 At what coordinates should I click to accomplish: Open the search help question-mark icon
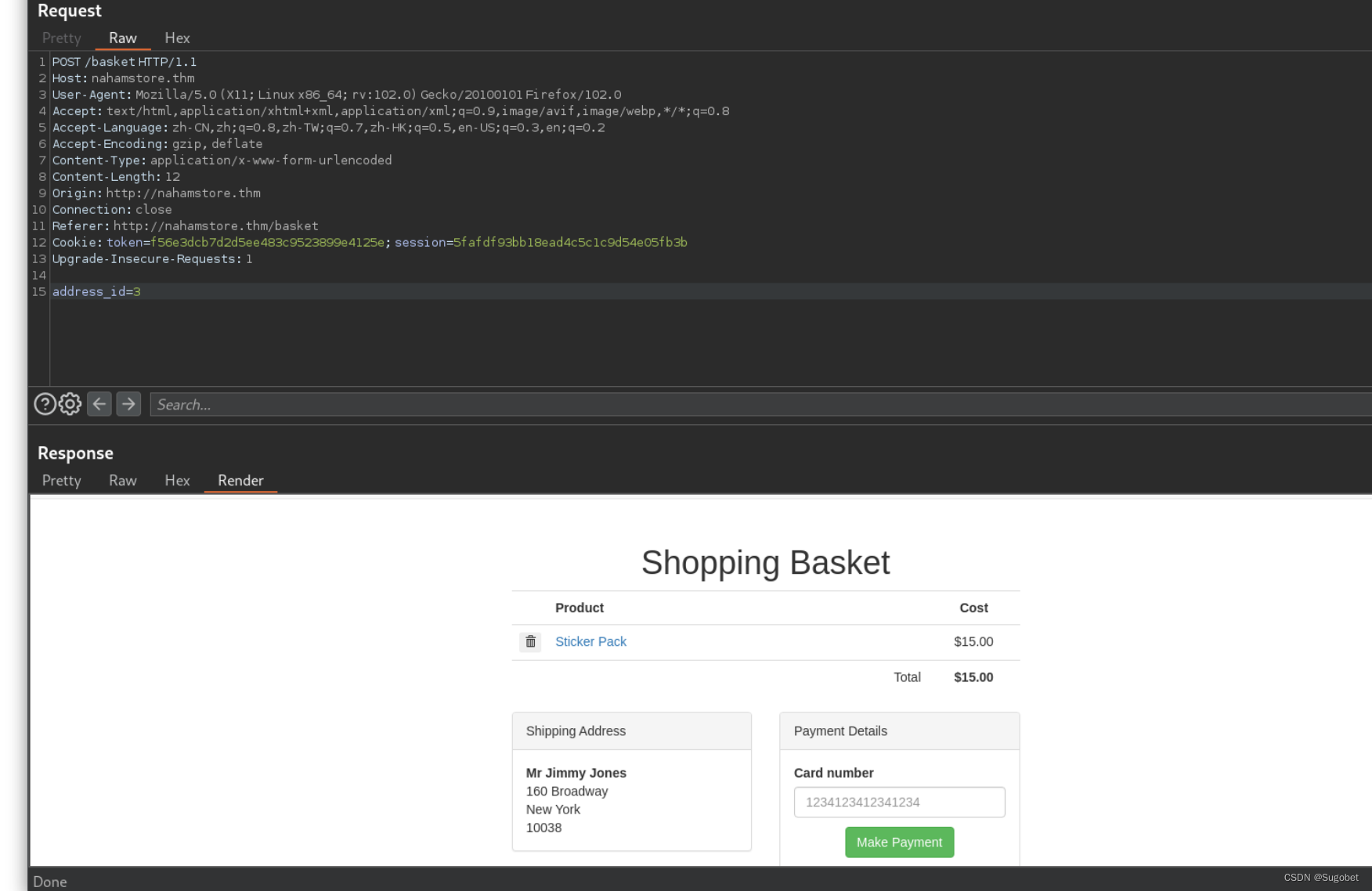(45, 404)
